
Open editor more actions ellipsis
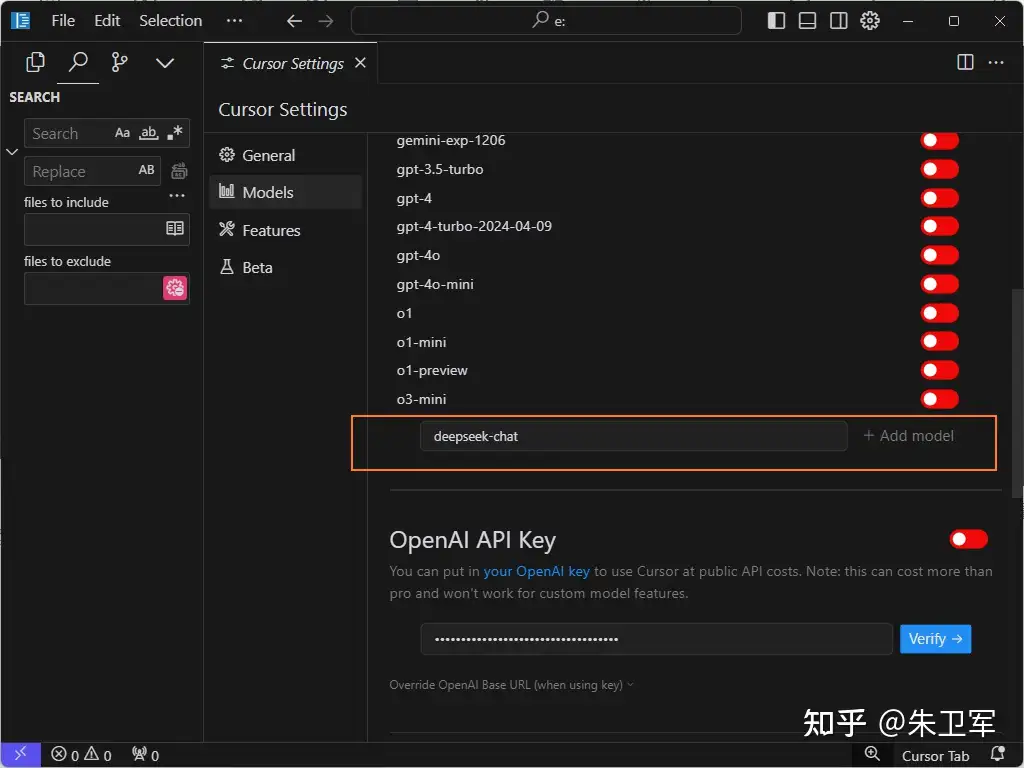tap(996, 62)
